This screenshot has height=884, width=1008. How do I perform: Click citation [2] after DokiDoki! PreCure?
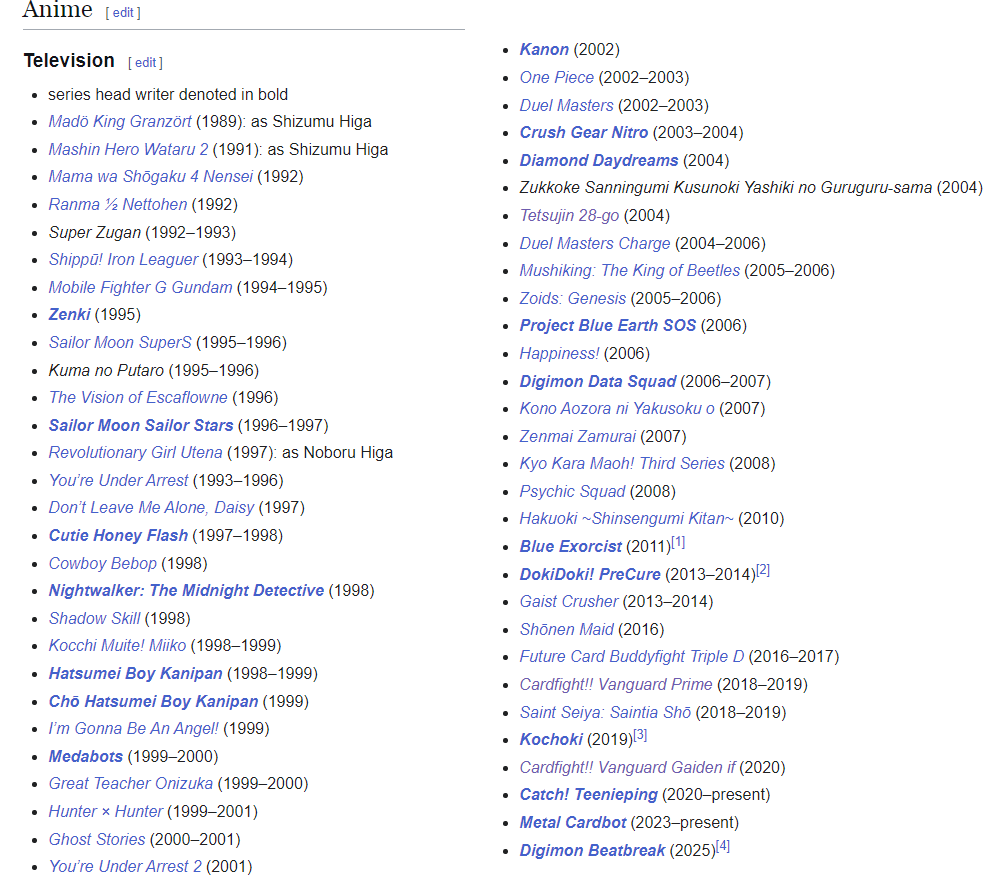tap(763, 570)
